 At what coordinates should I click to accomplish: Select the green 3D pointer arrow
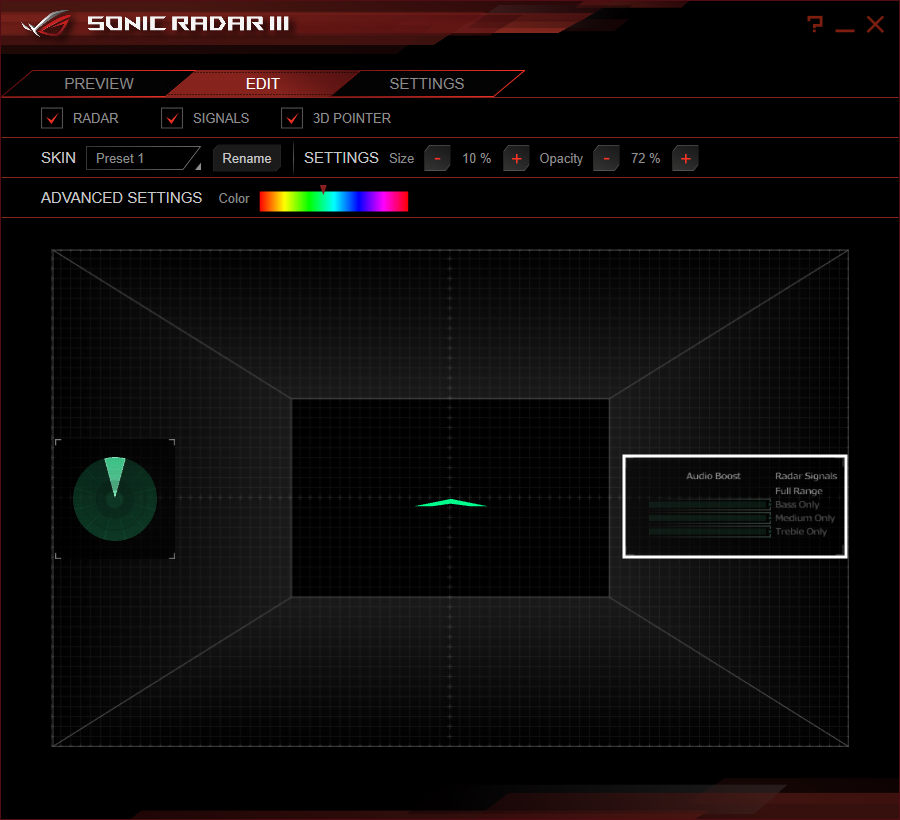[451, 503]
